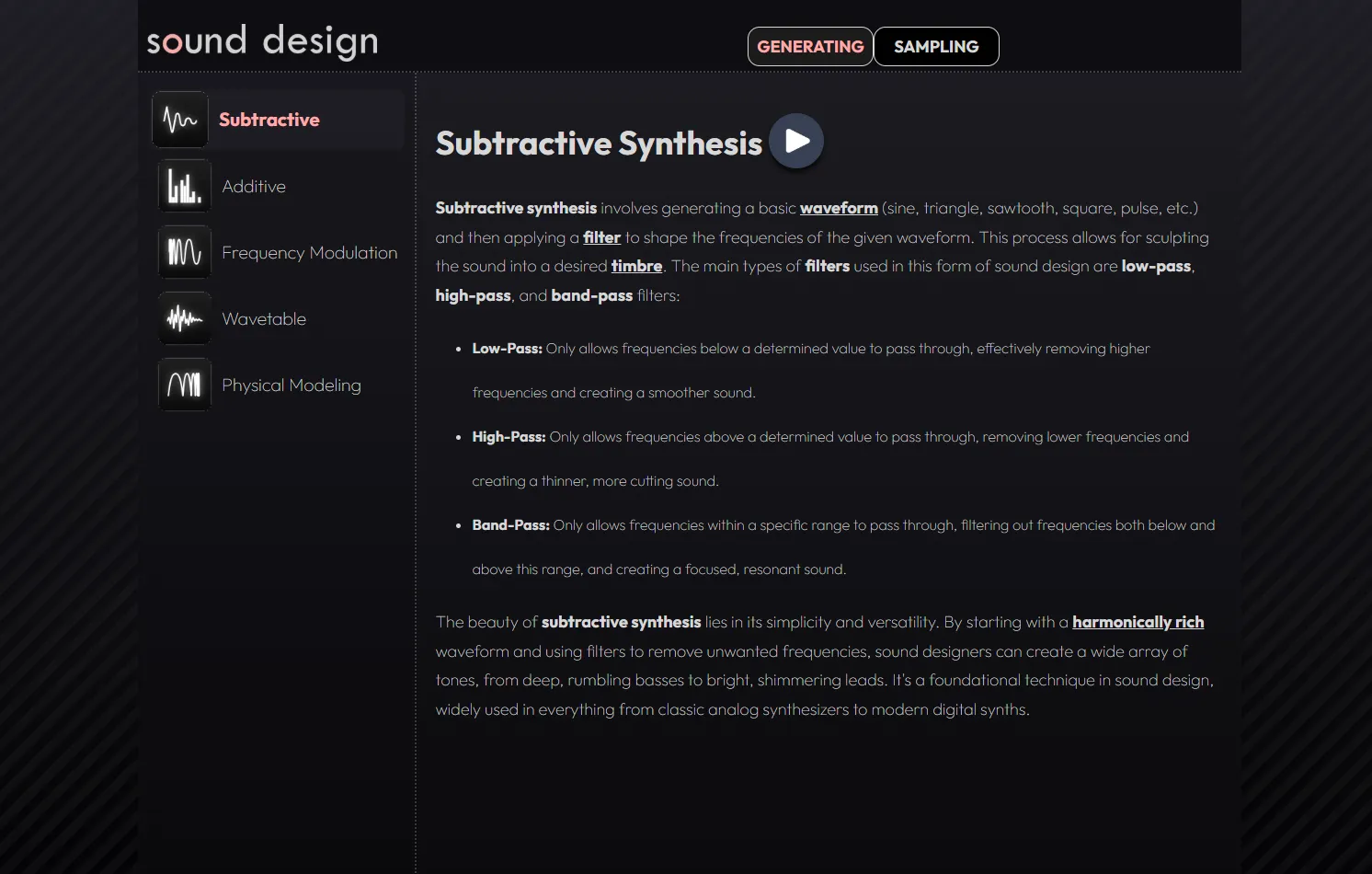This screenshot has width=1372, height=874.
Task: Click the Wavetable waveform icon
Action: 184,318
